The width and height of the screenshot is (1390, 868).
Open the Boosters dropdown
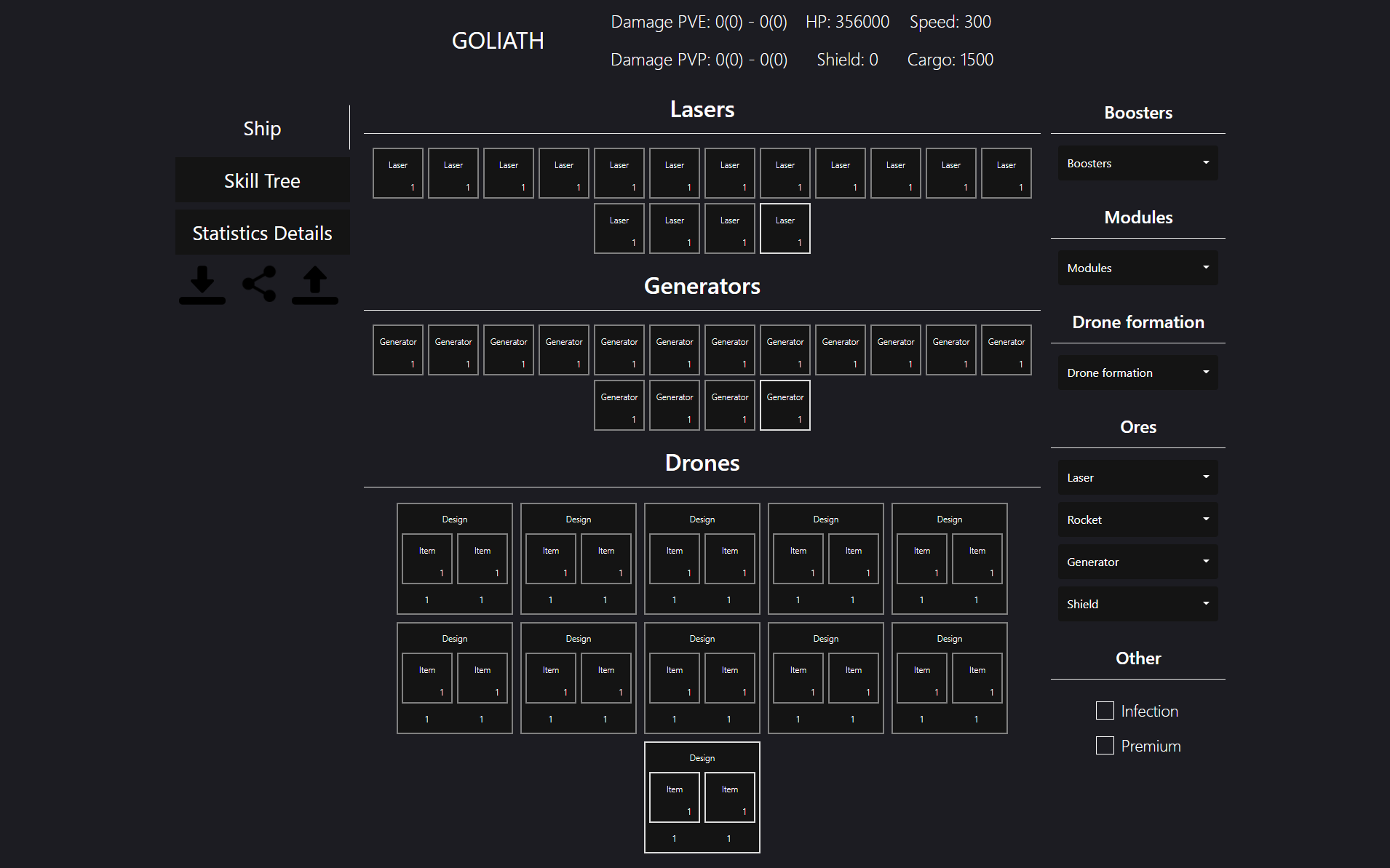click(1137, 163)
